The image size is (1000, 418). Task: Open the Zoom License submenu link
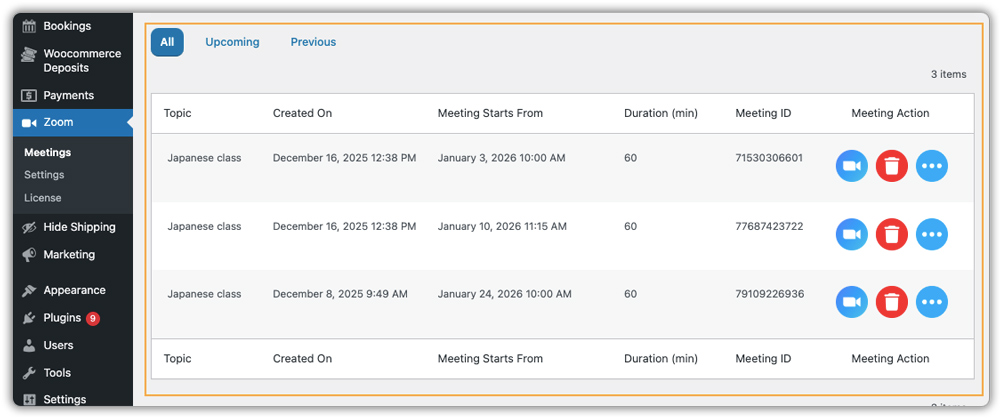pos(43,198)
